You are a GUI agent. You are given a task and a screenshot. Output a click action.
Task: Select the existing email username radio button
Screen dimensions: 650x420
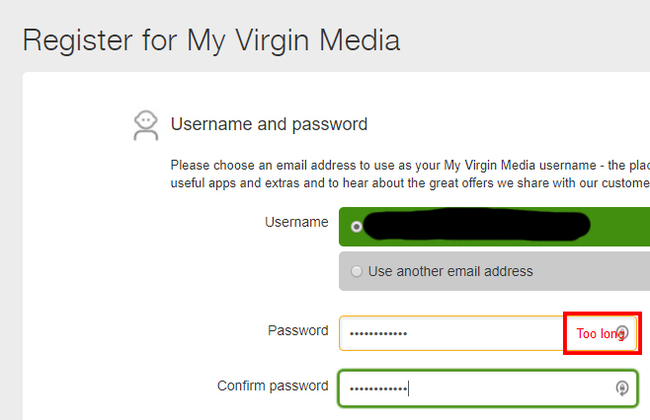click(x=357, y=227)
